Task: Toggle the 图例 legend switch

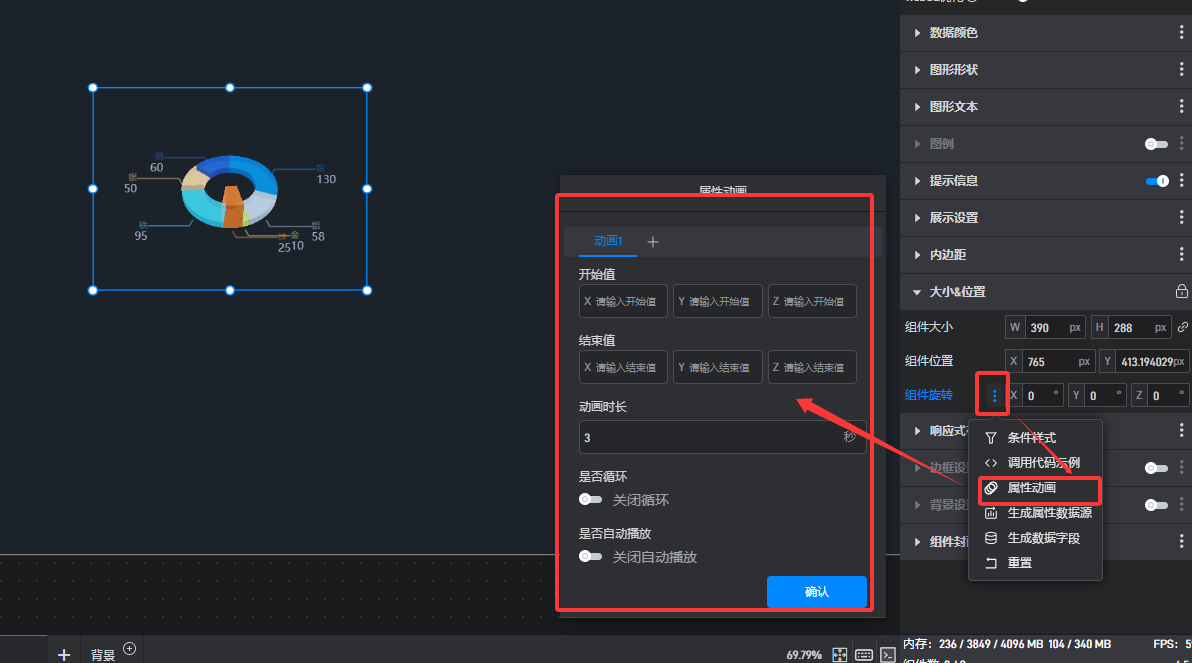Action: pyautogui.click(x=1156, y=144)
